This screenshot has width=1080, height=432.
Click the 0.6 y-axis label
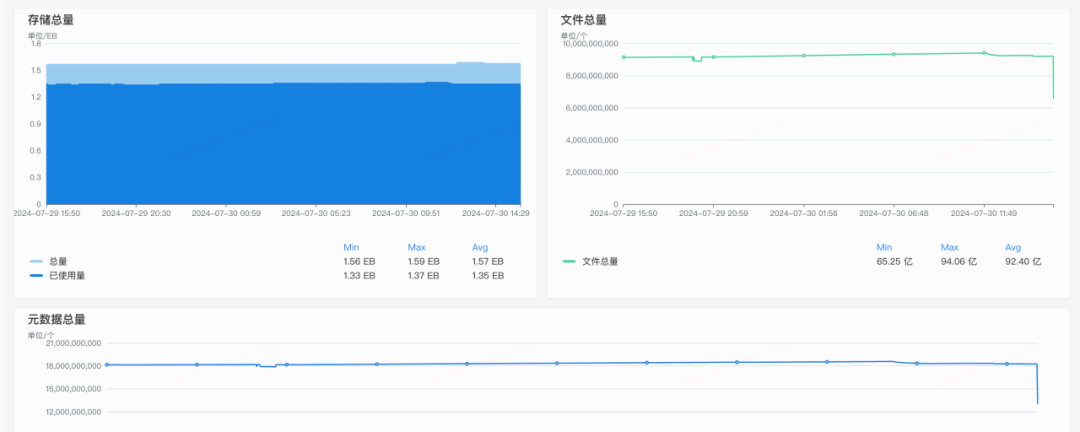37,150
